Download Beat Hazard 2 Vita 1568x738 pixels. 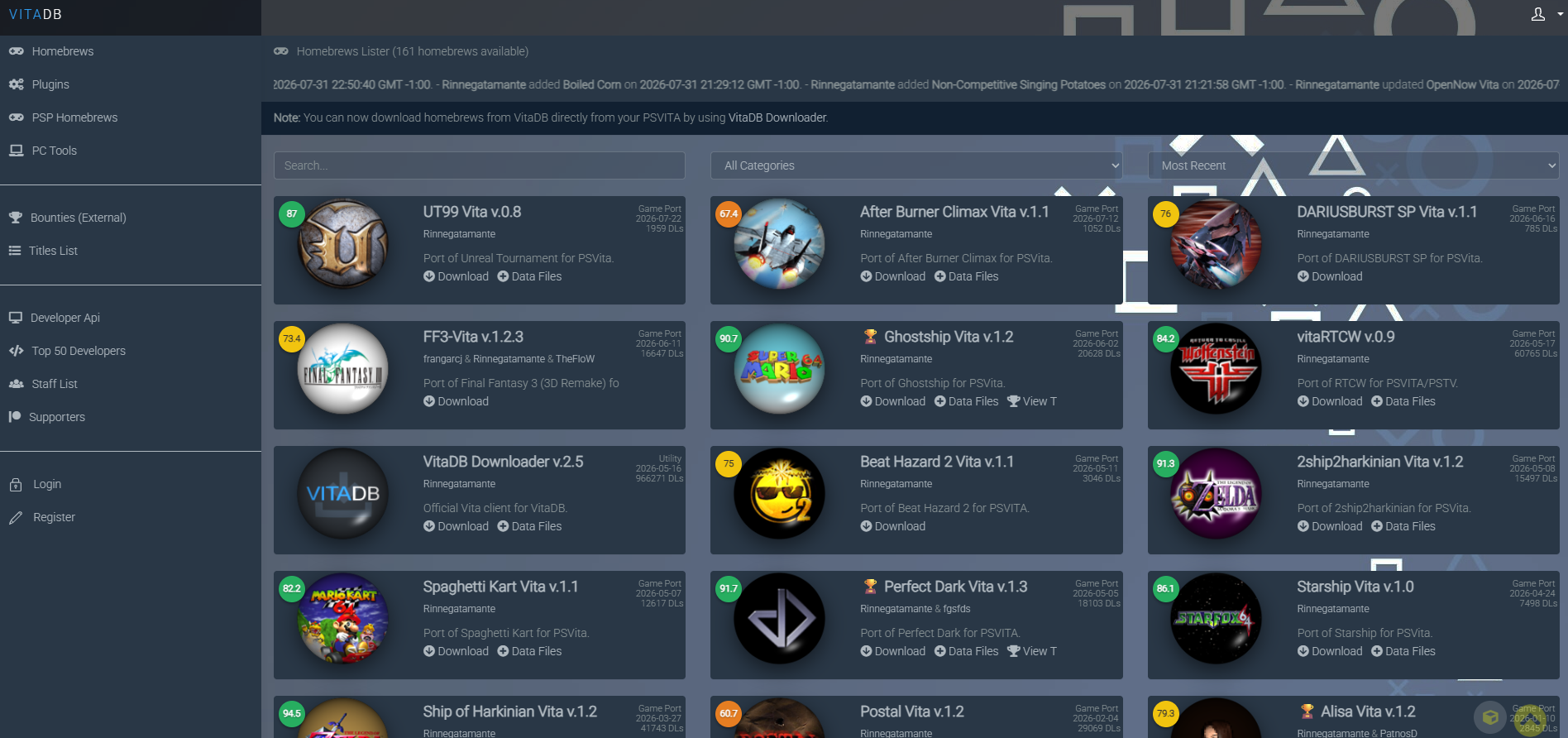click(892, 526)
